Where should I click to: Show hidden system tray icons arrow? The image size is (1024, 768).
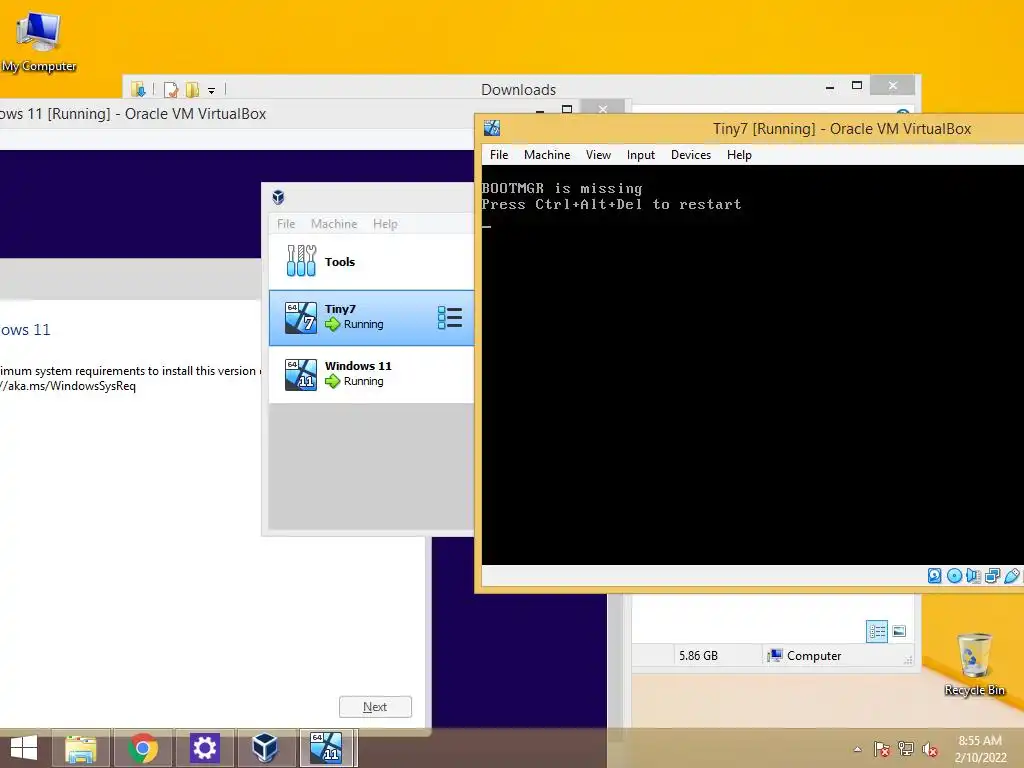coord(857,749)
